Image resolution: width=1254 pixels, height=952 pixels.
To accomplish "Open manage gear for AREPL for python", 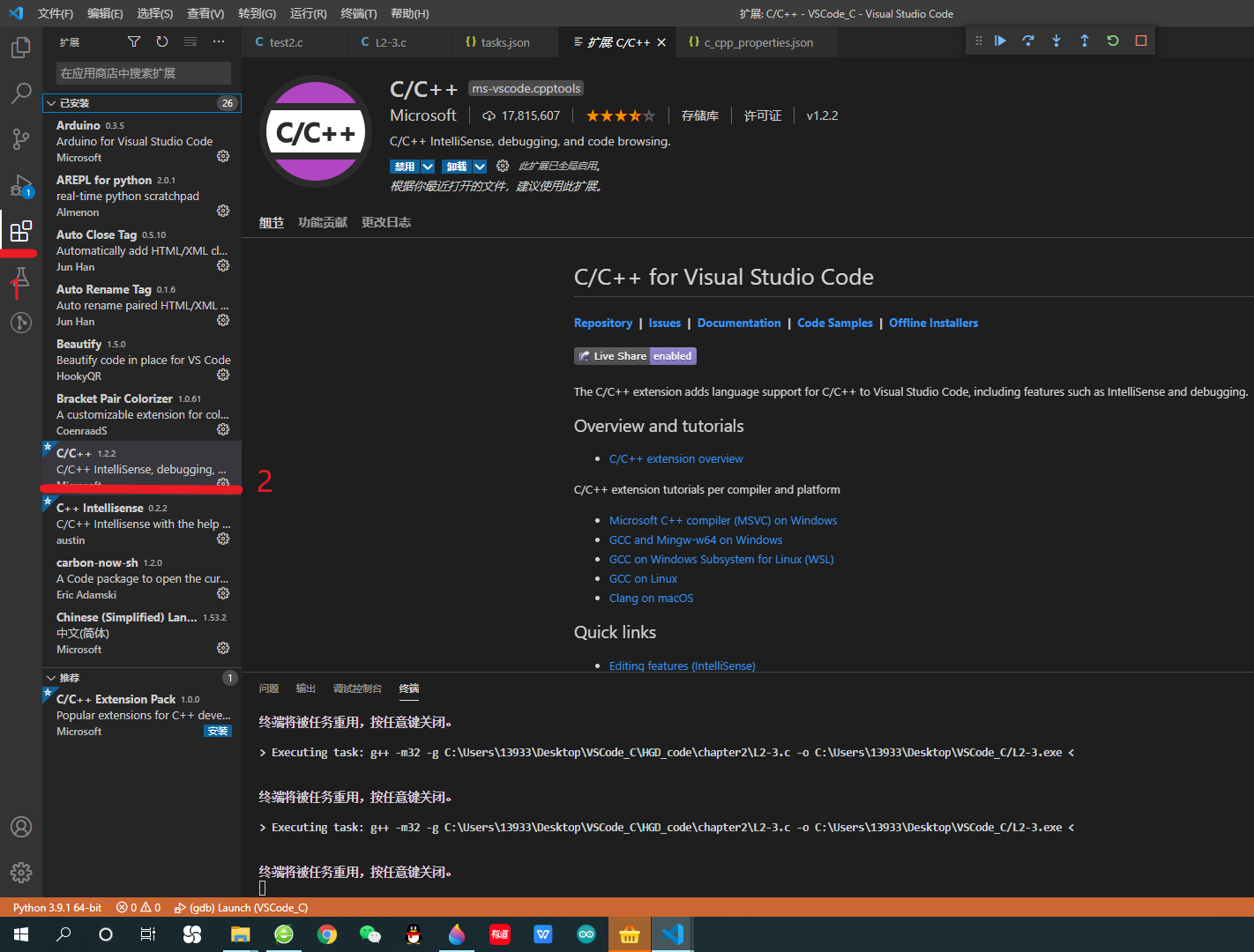I will [223, 211].
